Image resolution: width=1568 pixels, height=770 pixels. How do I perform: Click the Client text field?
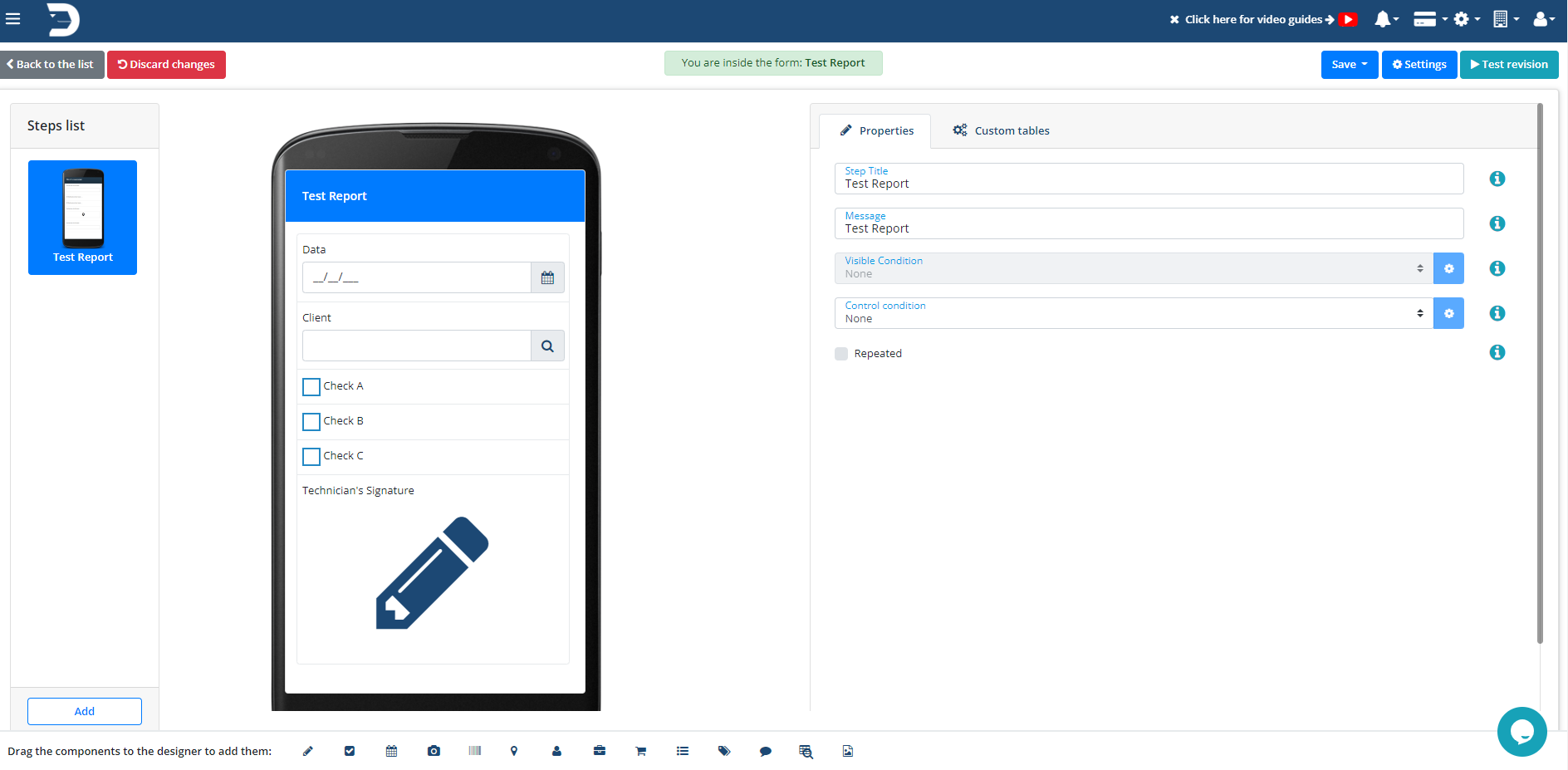pyautogui.click(x=417, y=346)
